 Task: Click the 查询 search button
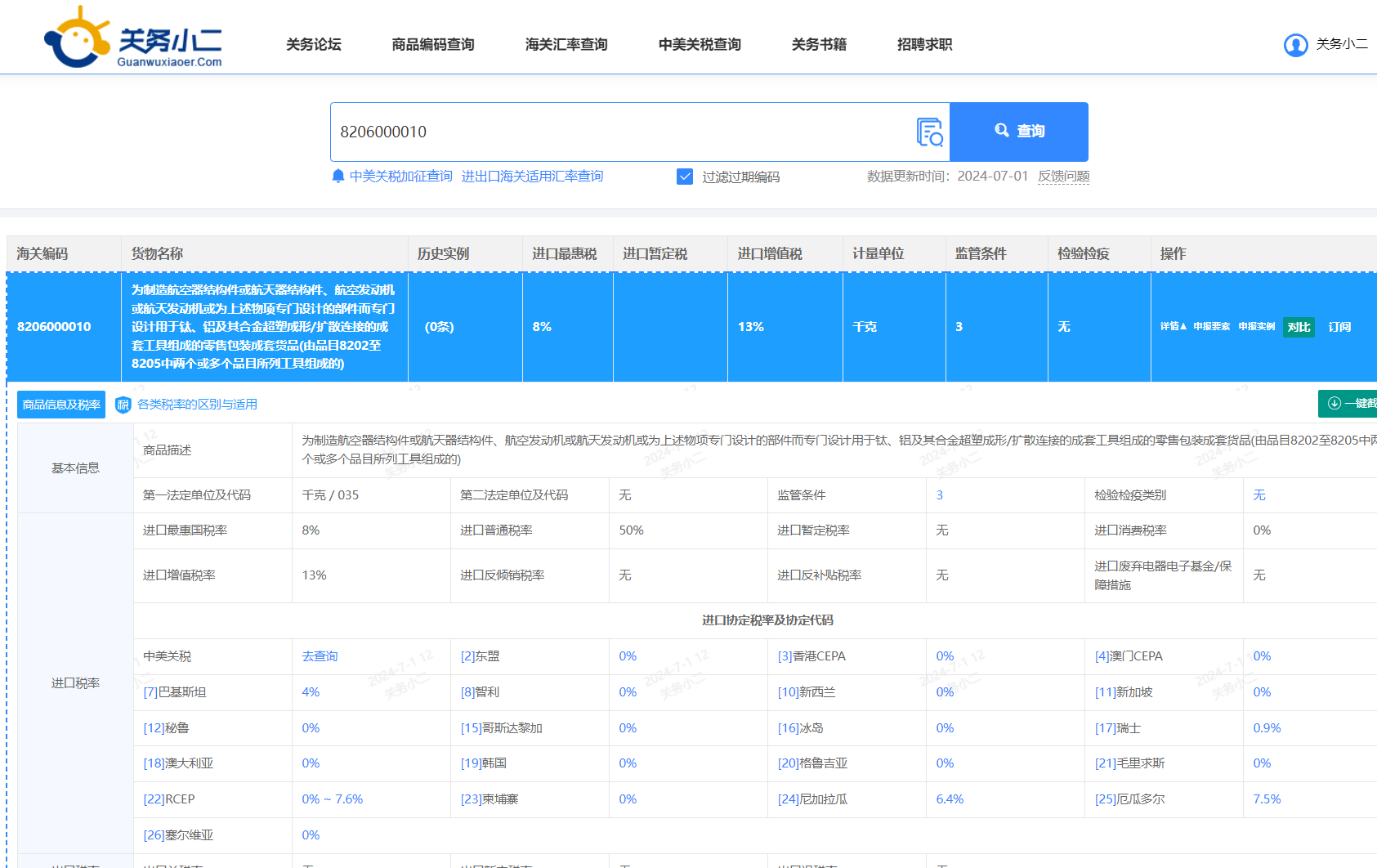point(1019,132)
